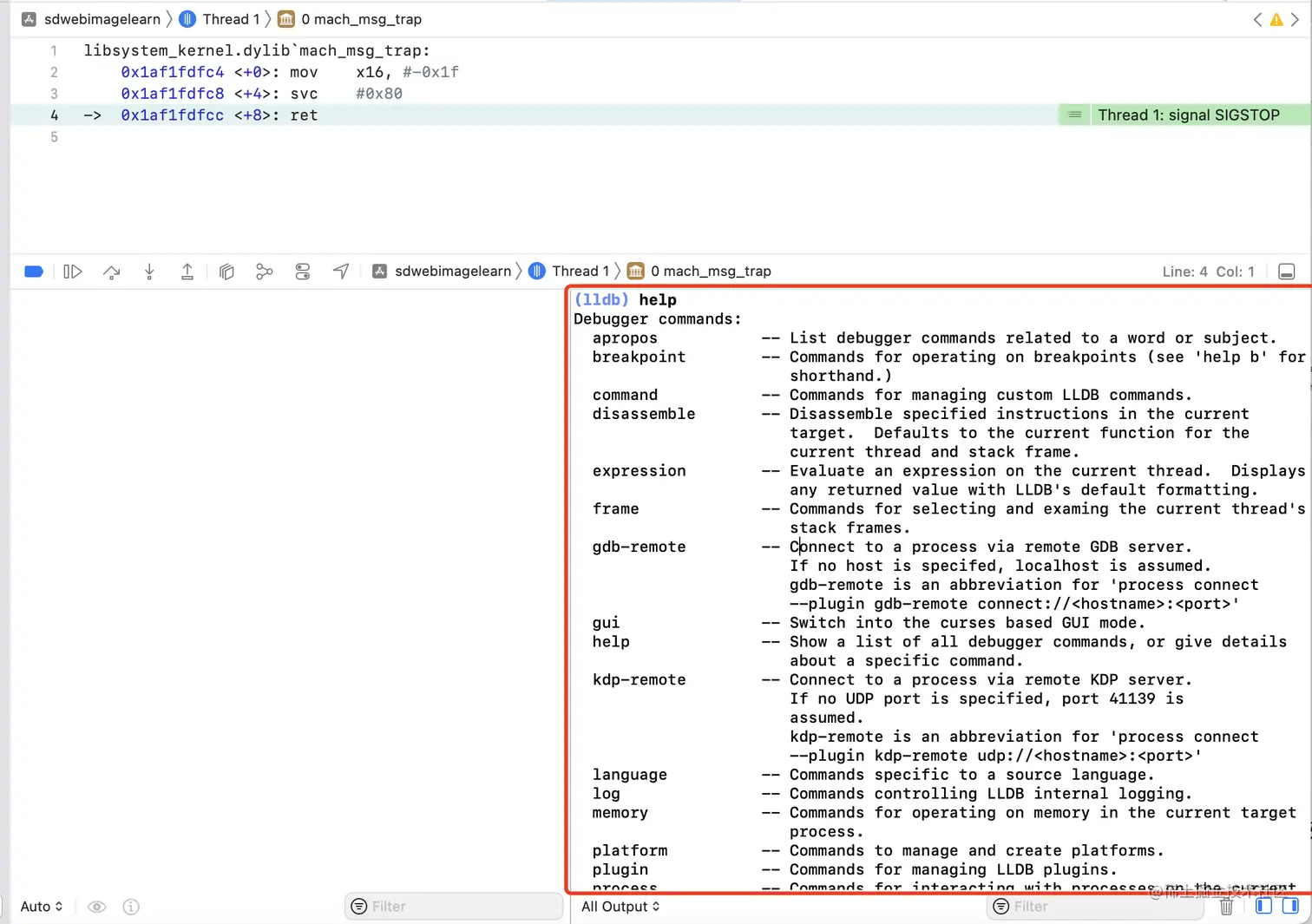Click Continue program execution button
Screen dimensions: 1312x924
73,272
